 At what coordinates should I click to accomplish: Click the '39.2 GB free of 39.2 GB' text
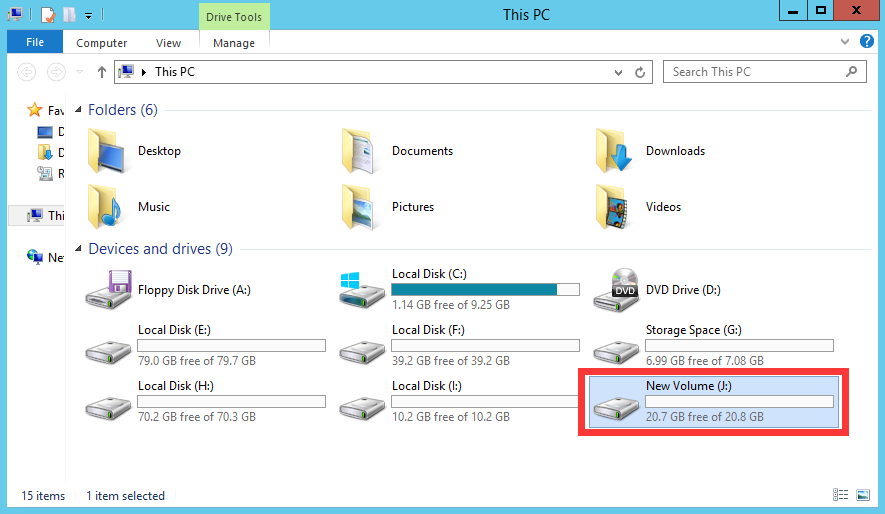coord(450,361)
